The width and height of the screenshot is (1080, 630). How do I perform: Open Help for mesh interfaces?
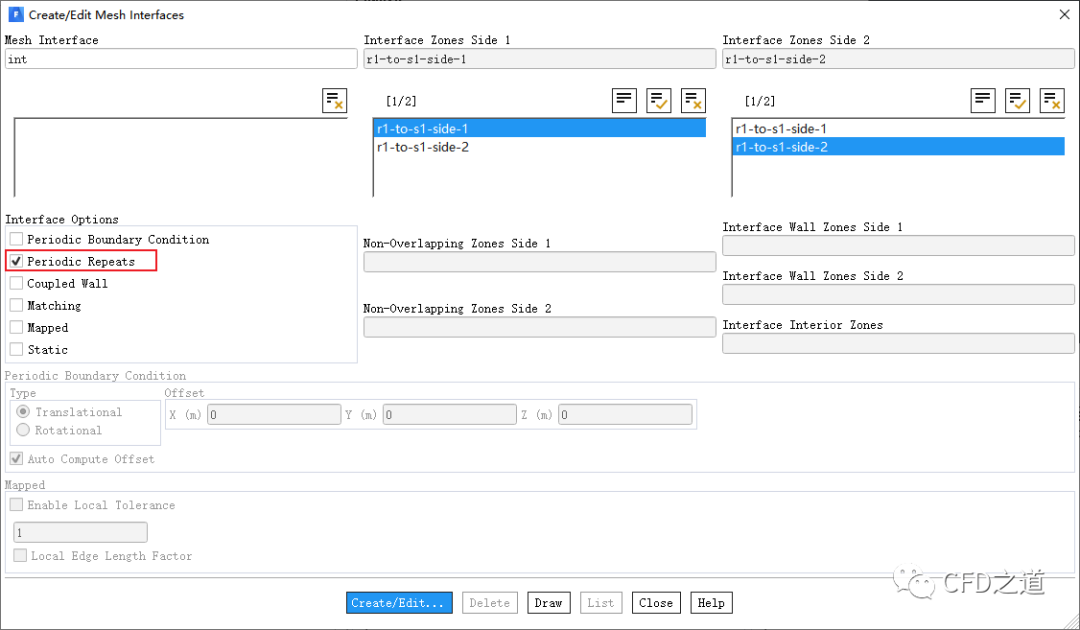[x=711, y=603]
